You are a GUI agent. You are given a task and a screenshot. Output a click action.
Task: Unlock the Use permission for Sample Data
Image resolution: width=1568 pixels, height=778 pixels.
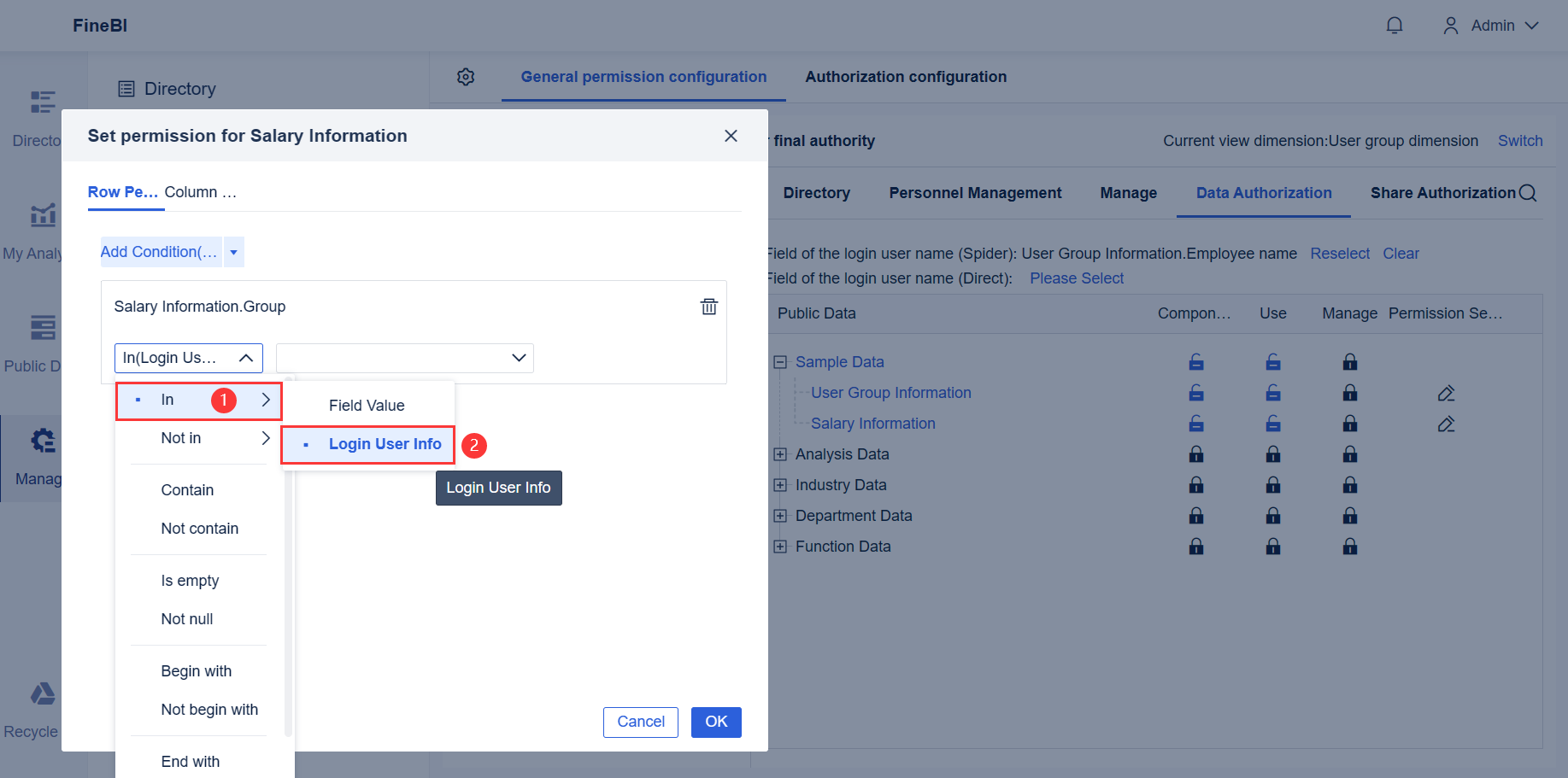[x=1273, y=361]
